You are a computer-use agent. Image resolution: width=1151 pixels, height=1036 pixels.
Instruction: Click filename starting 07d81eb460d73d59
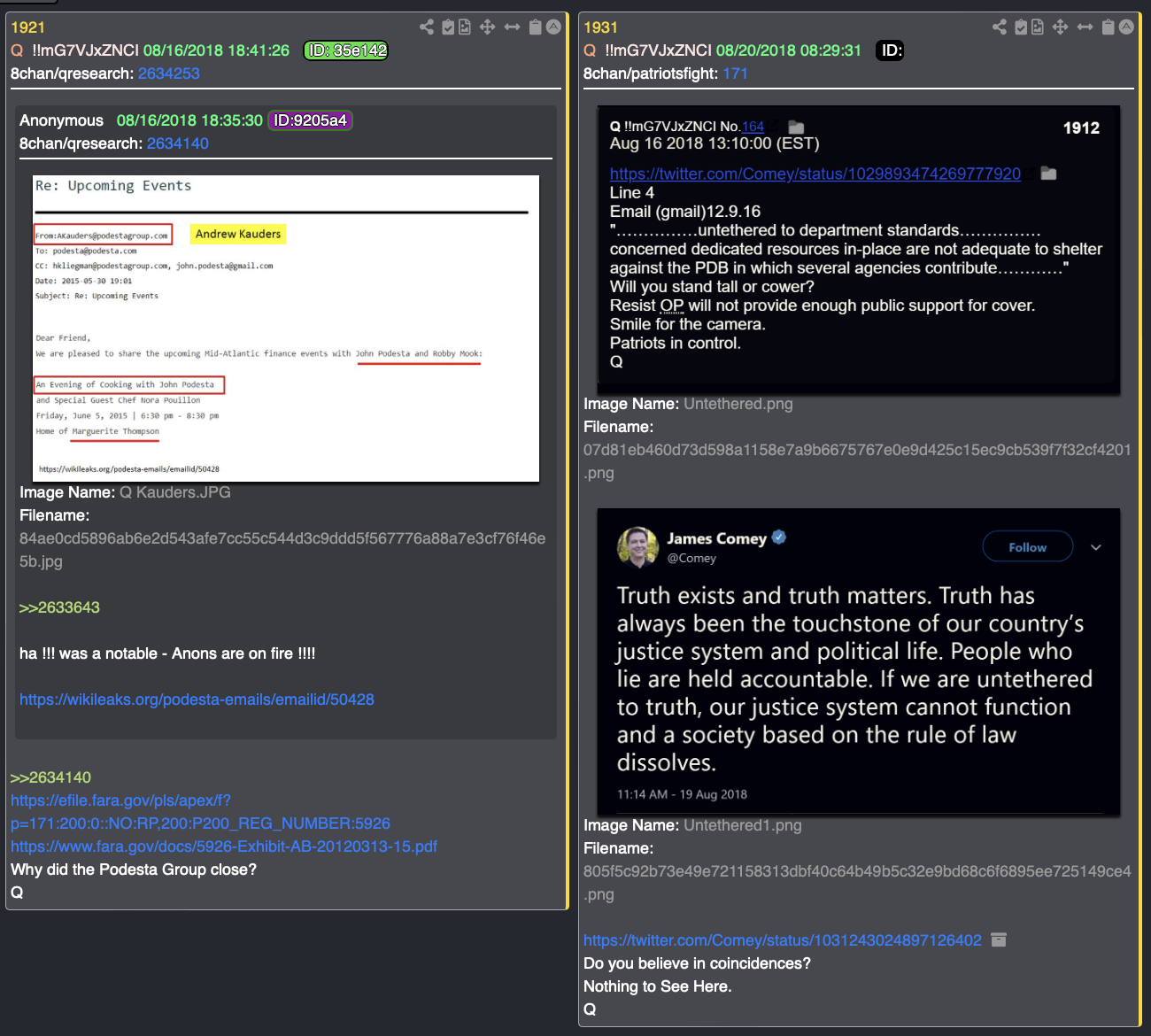coord(857,461)
